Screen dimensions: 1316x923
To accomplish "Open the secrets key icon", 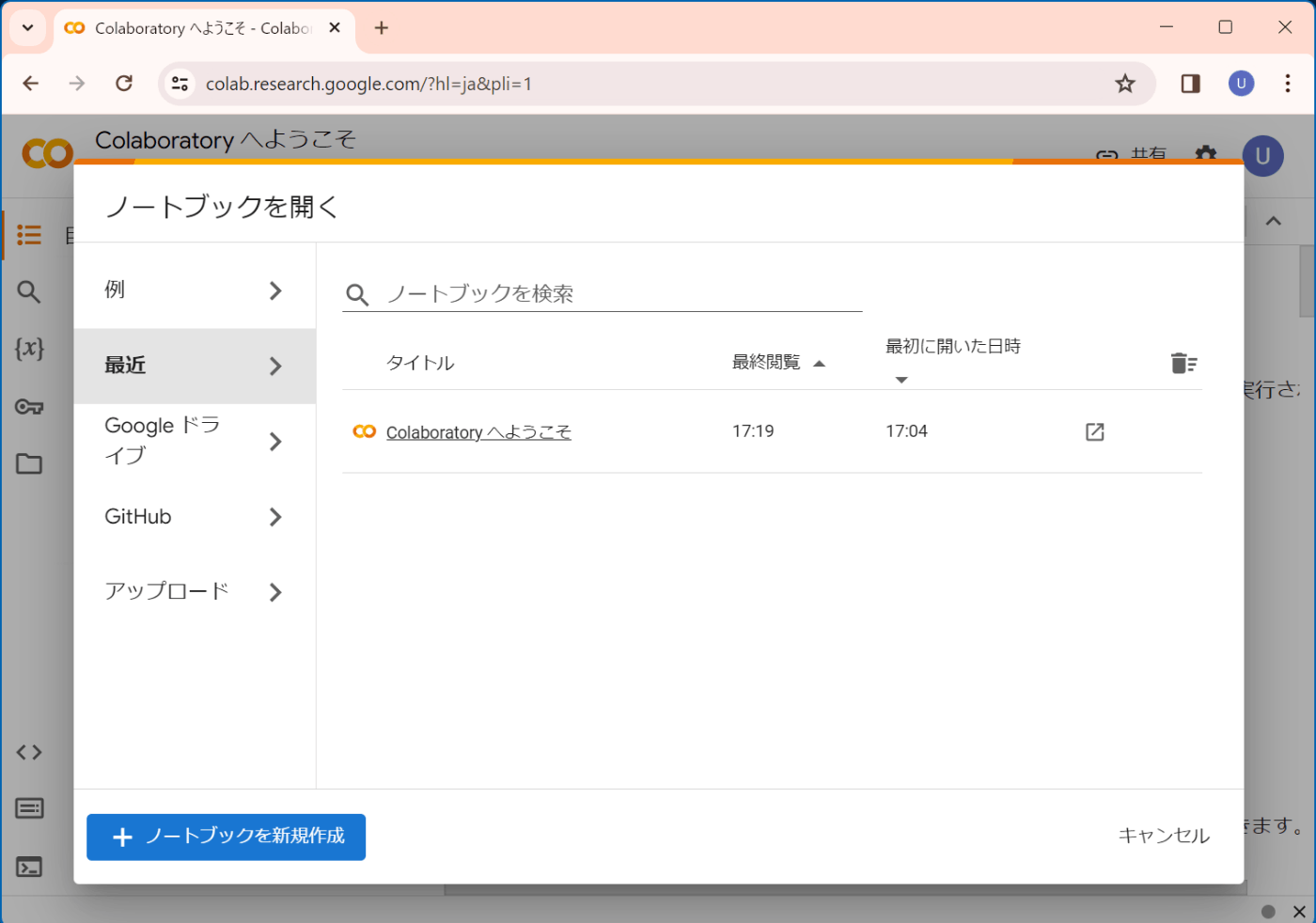I will tap(29, 407).
